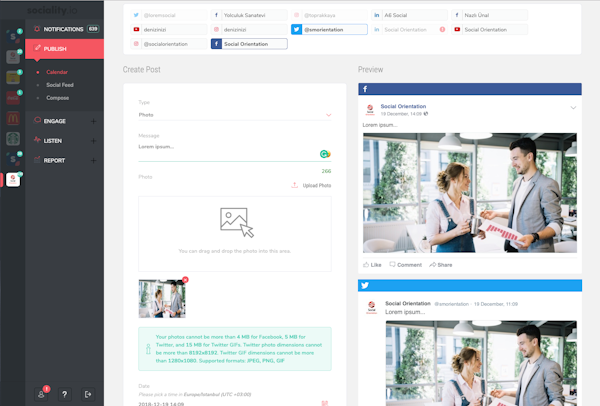Select the Coca-Cola brand workspace icon
600x406 pixels.
[13, 98]
